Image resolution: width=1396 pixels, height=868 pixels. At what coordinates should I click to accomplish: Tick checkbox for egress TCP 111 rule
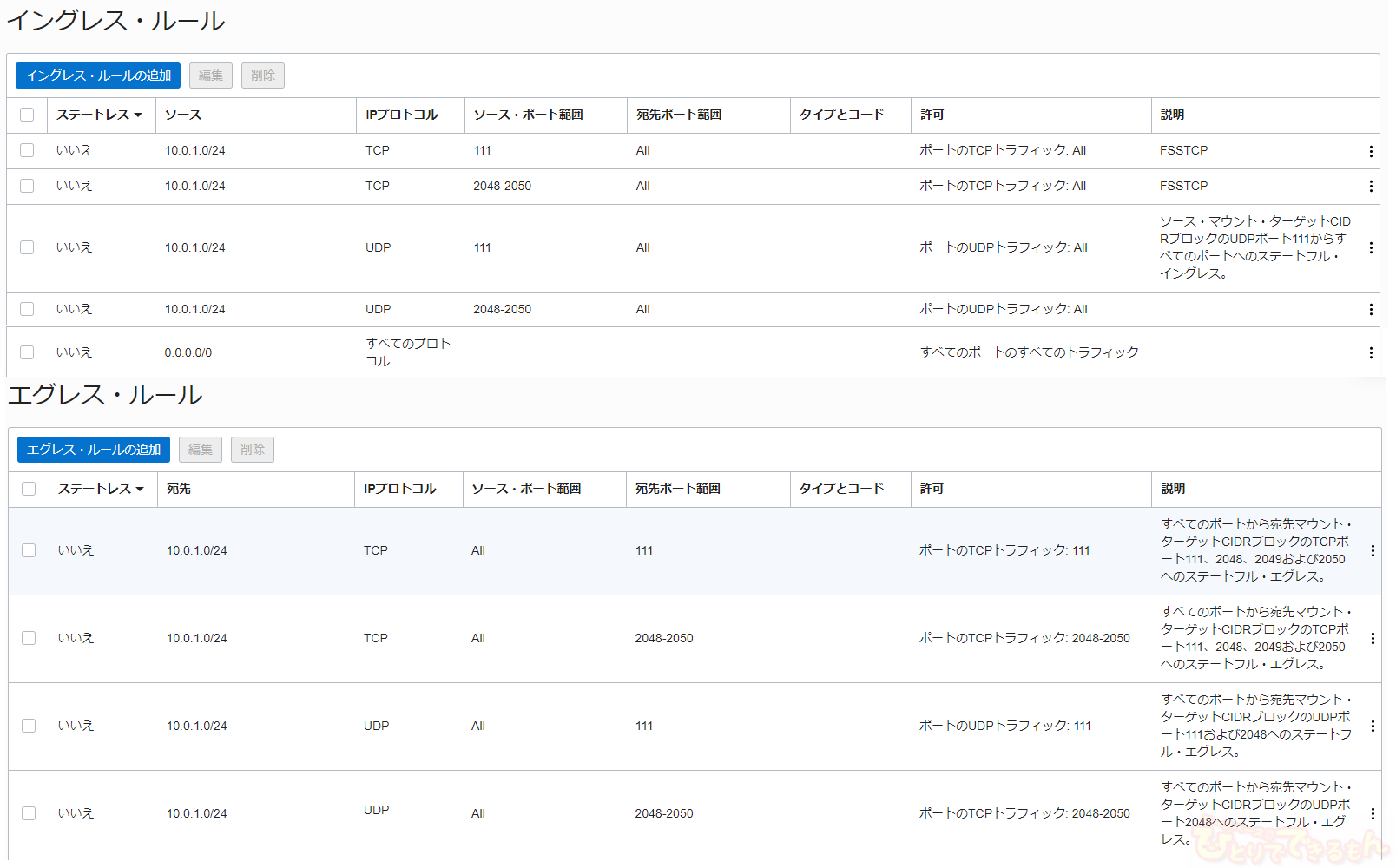(29, 550)
